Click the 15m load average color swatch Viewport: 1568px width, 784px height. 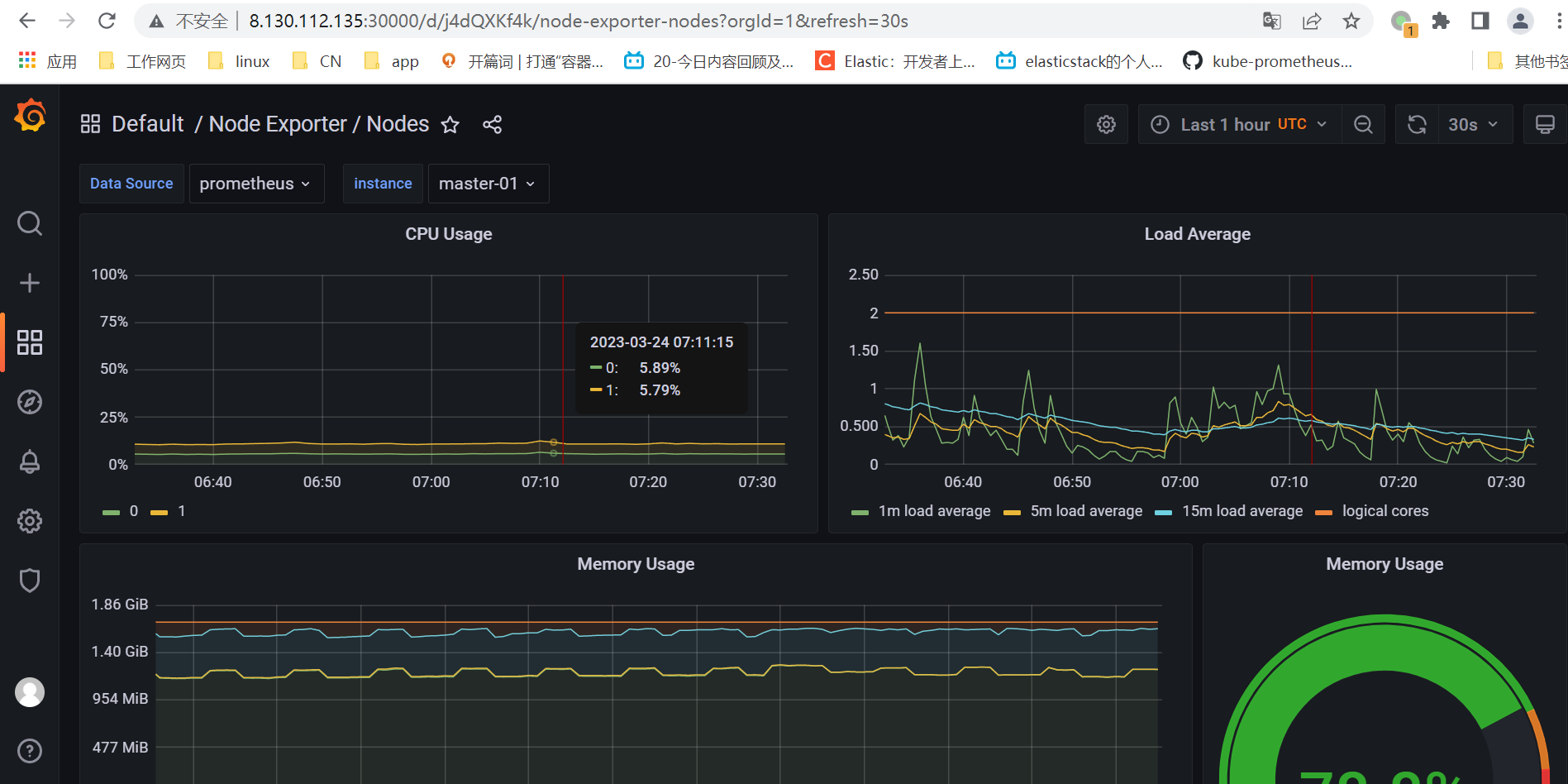[x=1163, y=513]
